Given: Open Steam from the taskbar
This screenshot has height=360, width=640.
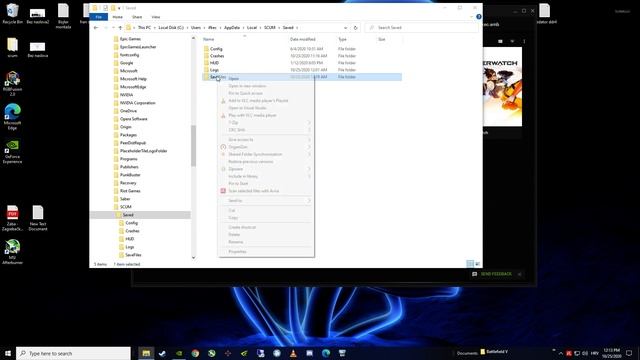Looking at the screenshot, I should pyautogui.click(x=162, y=353).
